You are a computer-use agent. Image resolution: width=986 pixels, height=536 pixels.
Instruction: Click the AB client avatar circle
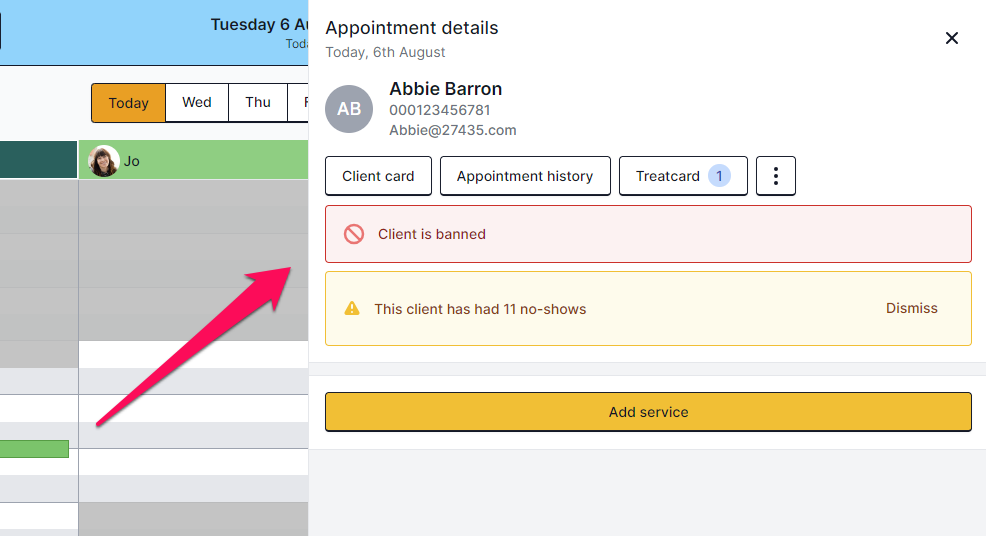pos(349,109)
